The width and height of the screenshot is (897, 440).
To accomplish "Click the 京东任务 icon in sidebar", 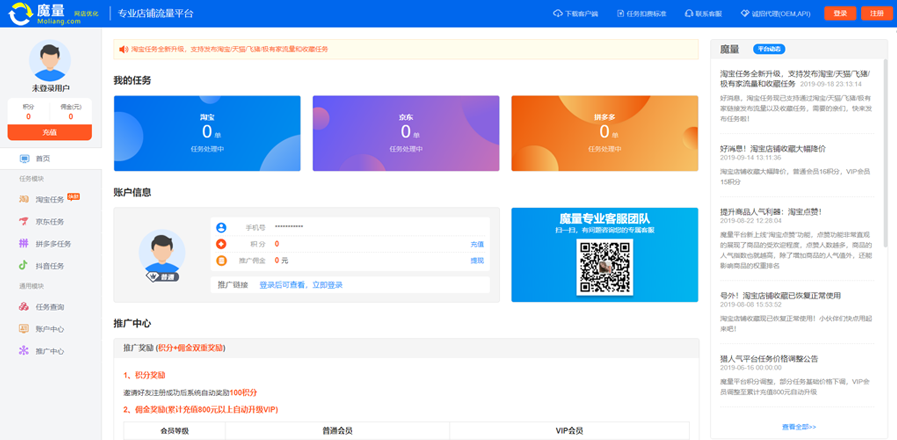I will [x=24, y=221].
